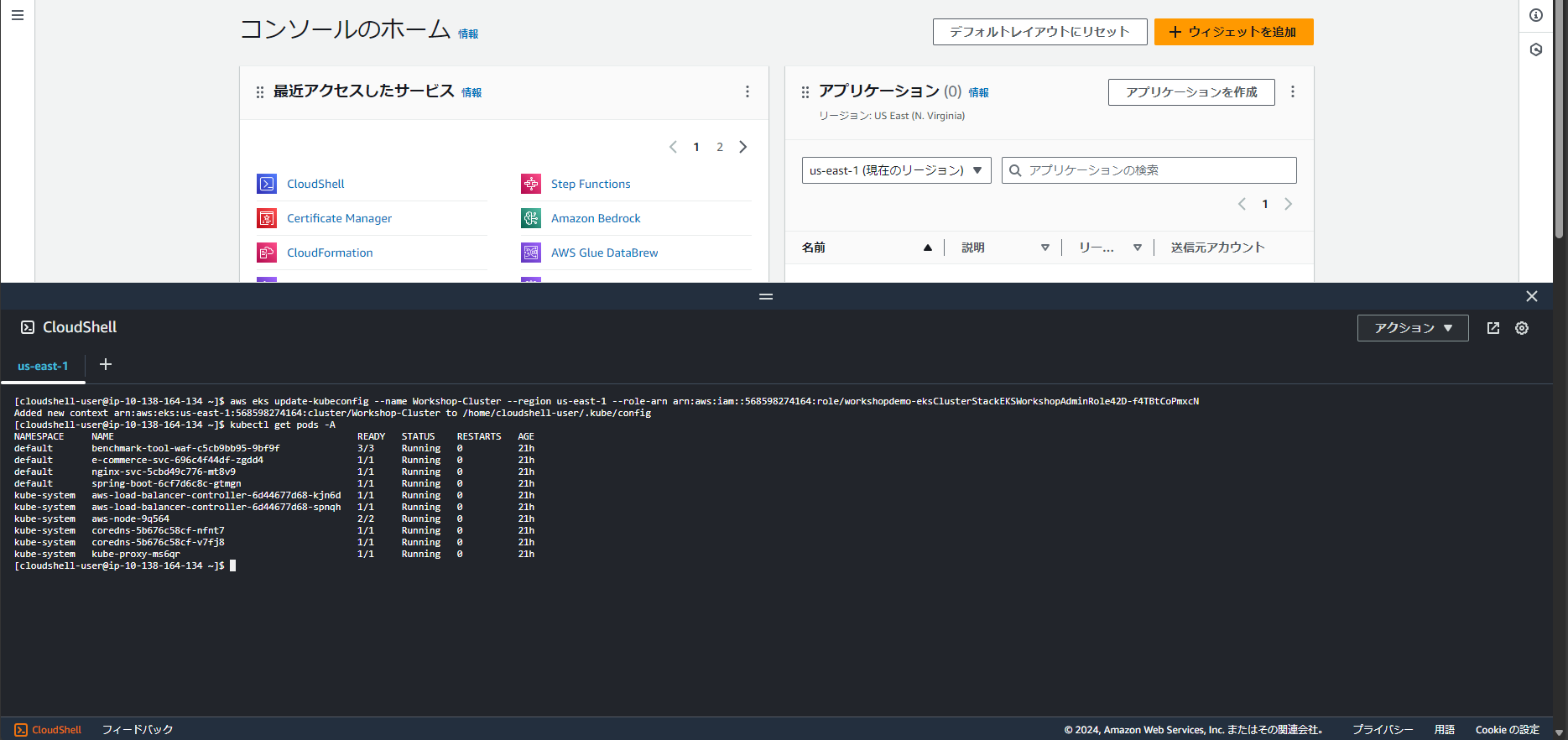Image resolution: width=1568 pixels, height=740 pixels.
Task: Click アプリケーションを作成 button
Action: pyautogui.click(x=1191, y=92)
